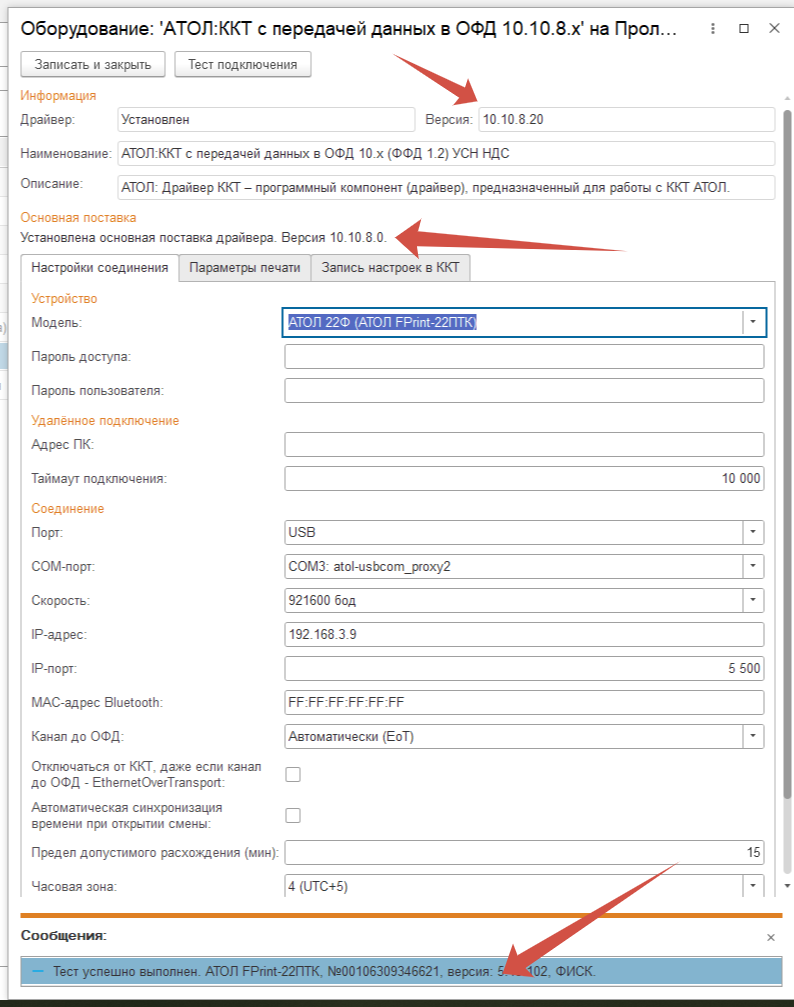Viewport: 794px width, 1007px height.
Task: Open the Часовая зона dropdown
Action: click(x=753, y=887)
